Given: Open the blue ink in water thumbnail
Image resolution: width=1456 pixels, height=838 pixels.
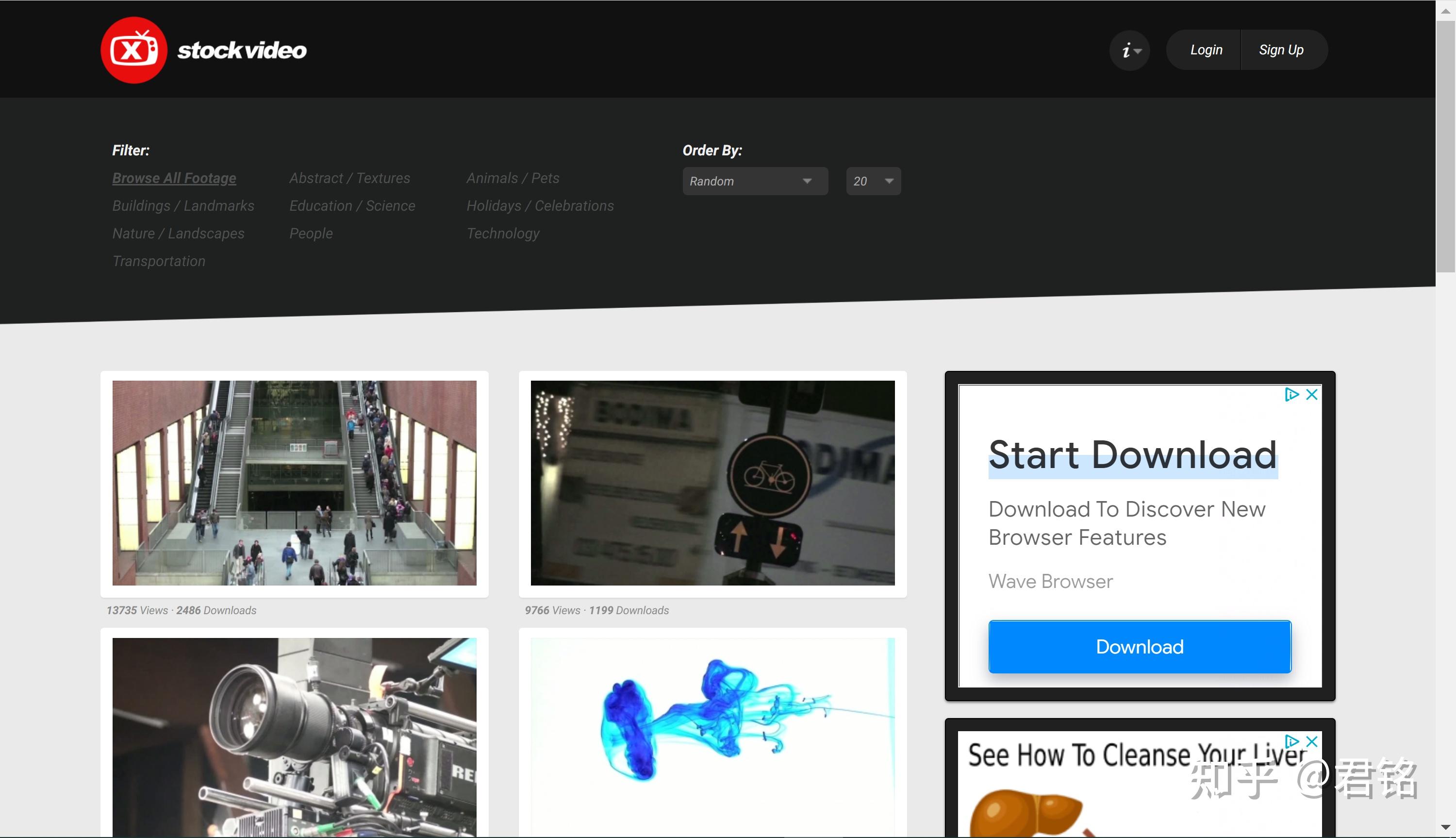Looking at the screenshot, I should (713, 737).
